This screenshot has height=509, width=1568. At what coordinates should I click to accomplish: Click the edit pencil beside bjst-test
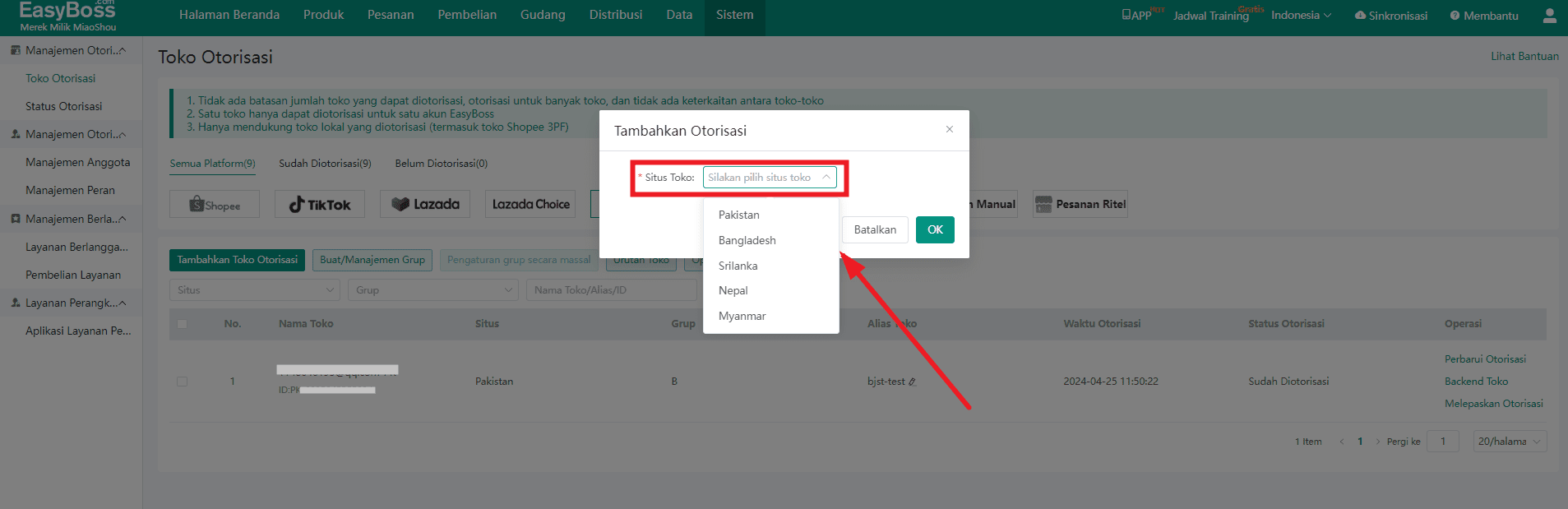pos(912,382)
